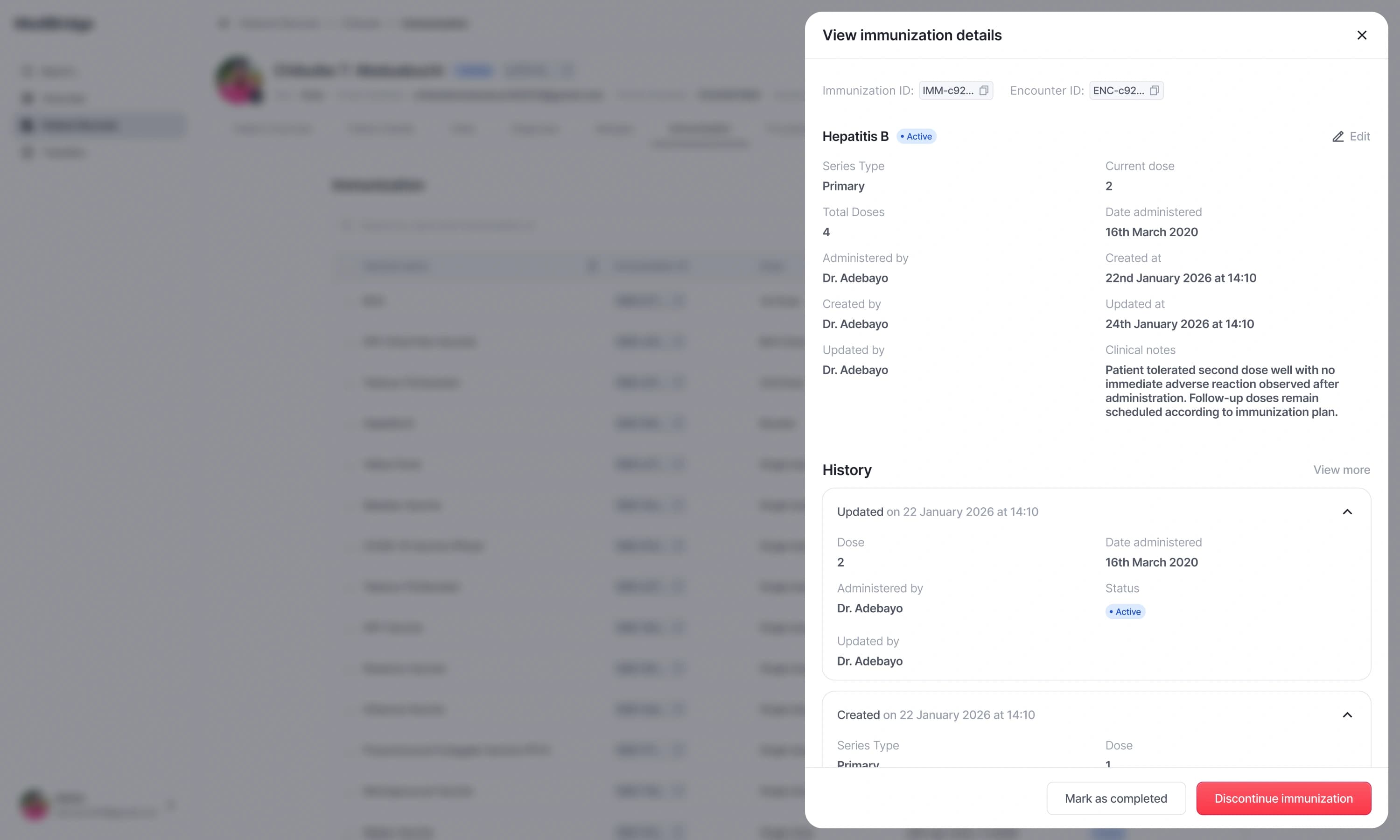Viewport: 1400px width, 840px height.
Task: Click the Hepatitis B heading
Action: click(855, 136)
